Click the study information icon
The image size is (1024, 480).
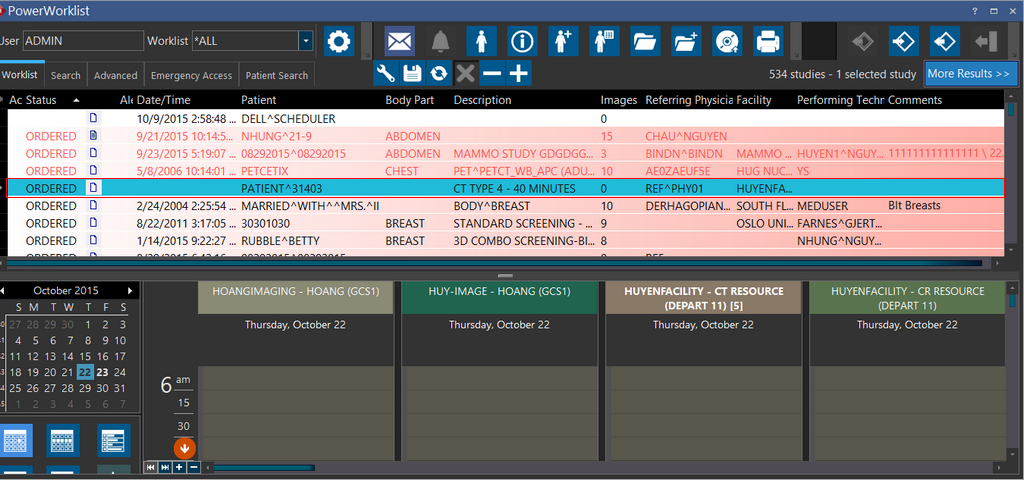(522, 42)
